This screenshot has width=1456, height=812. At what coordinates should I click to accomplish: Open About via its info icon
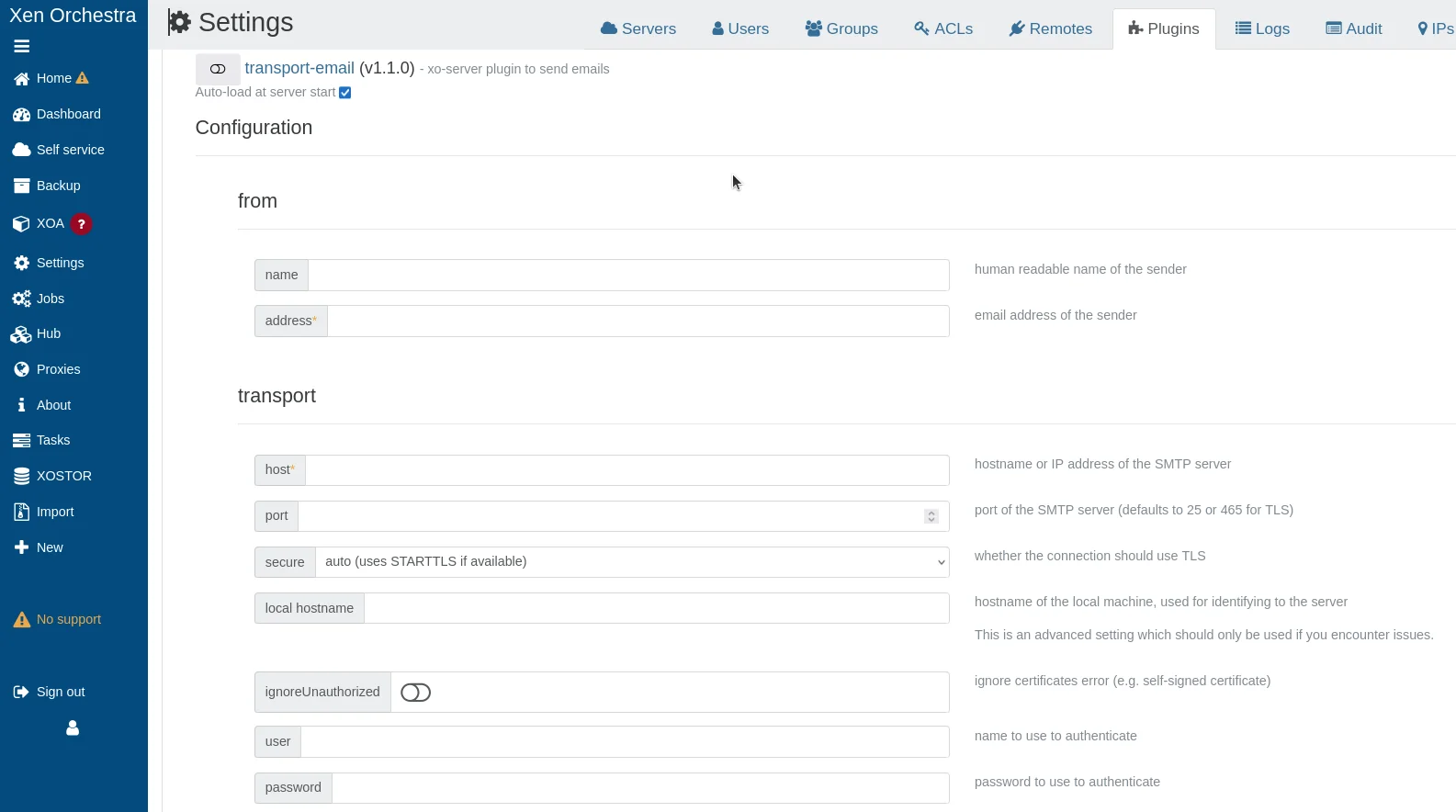tap(22, 405)
